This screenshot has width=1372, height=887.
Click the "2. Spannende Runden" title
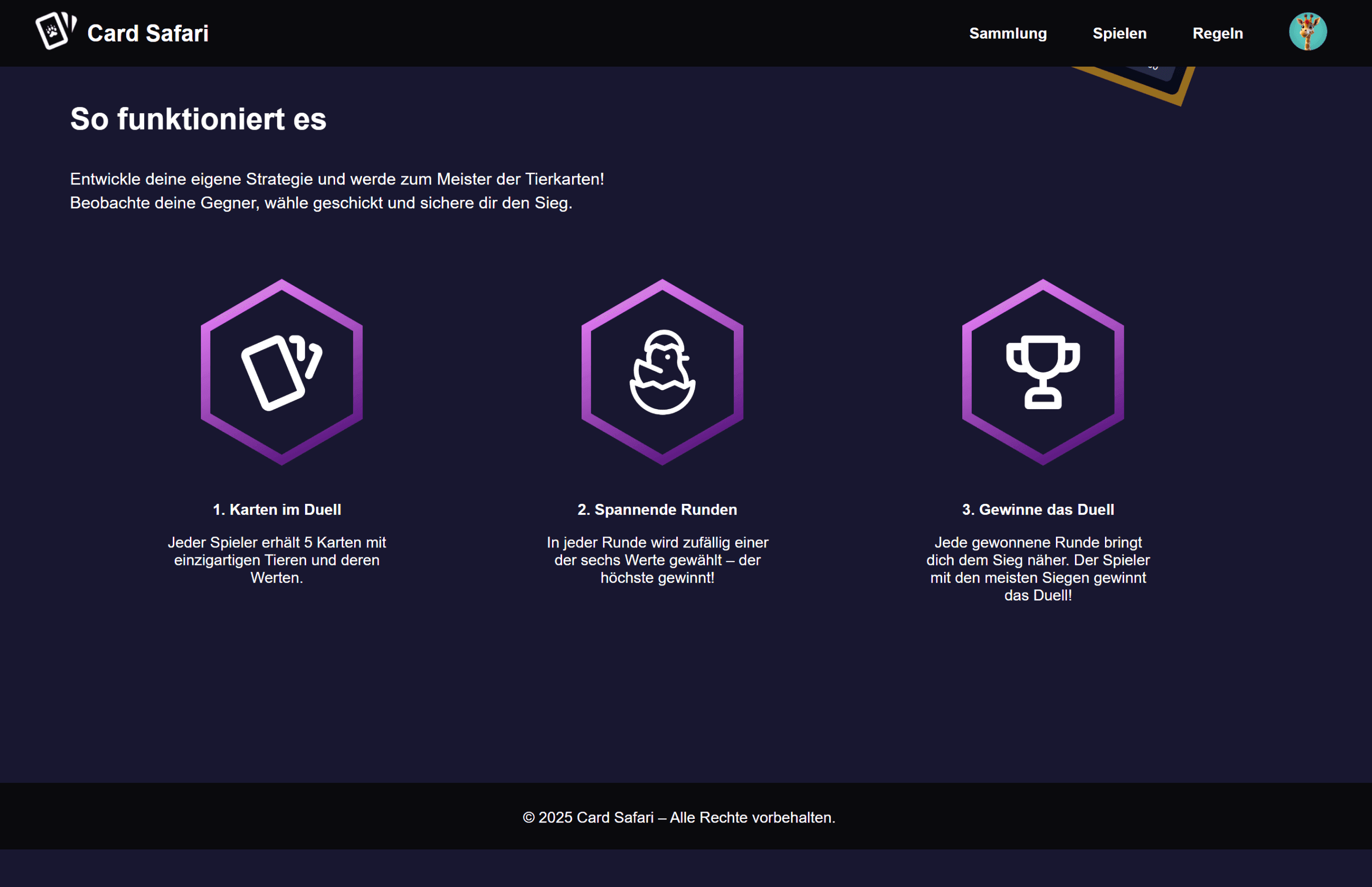coord(657,510)
